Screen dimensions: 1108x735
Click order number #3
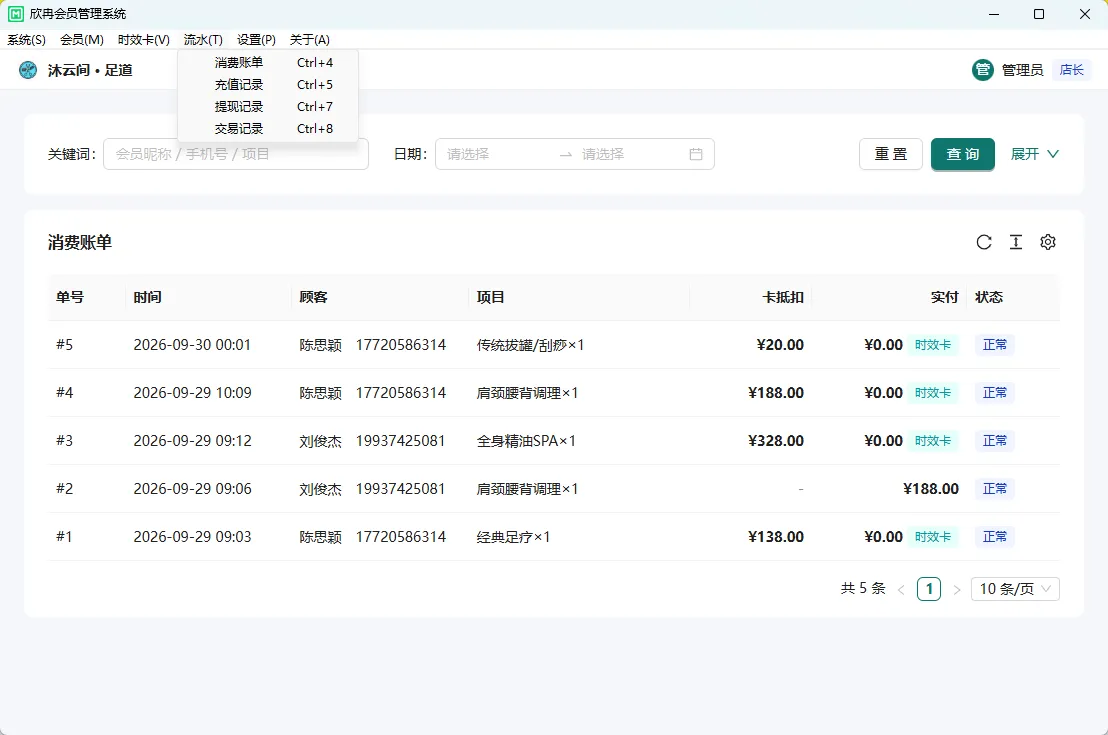(x=64, y=441)
